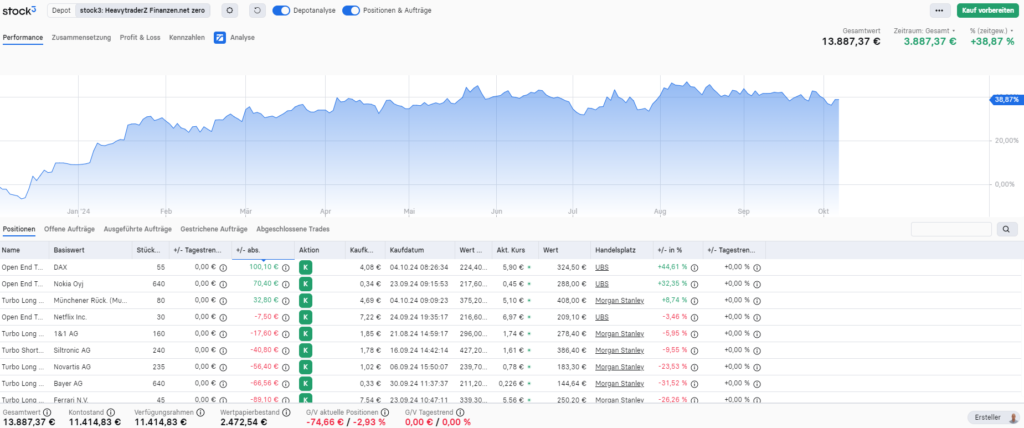This screenshot has width=1024, height=428.
Task: Click the Analyse tab label
Action: coord(242,37)
